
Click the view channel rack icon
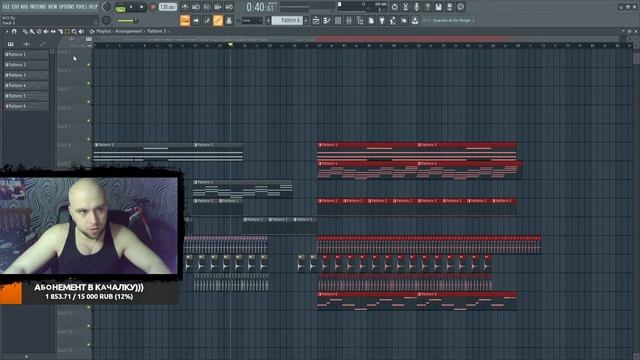pos(338,20)
